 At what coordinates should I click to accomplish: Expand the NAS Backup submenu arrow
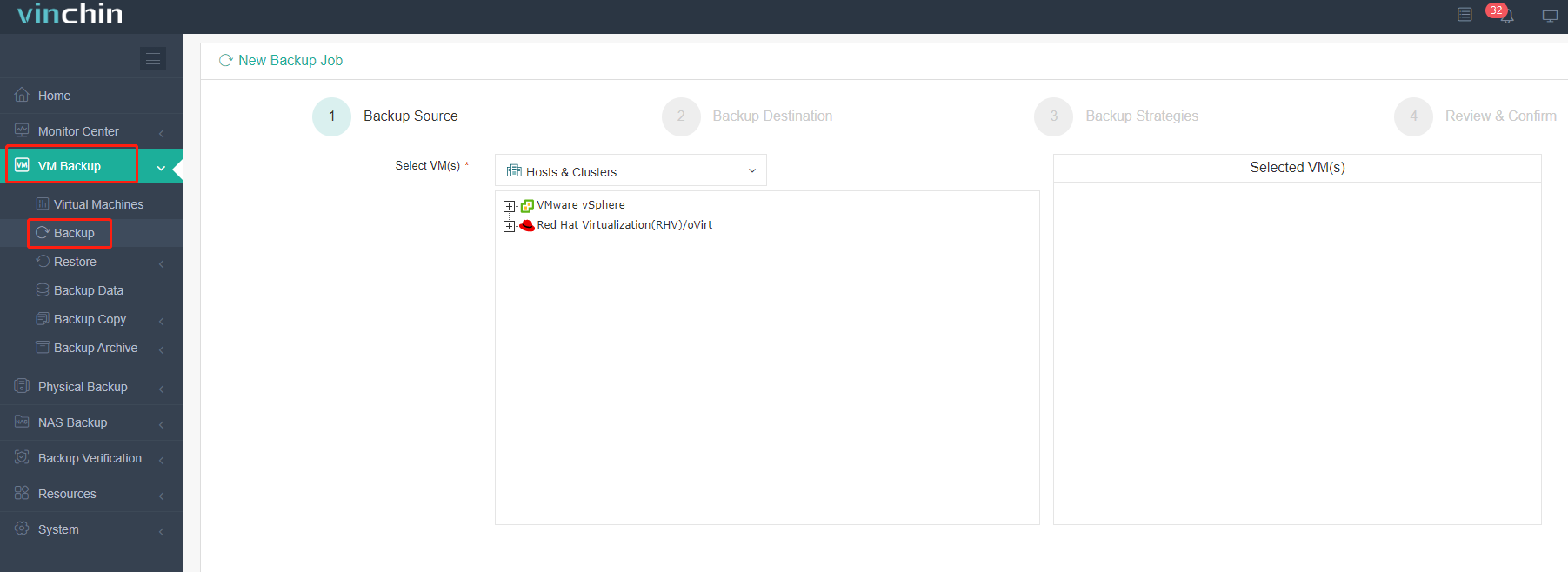tap(162, 424)
